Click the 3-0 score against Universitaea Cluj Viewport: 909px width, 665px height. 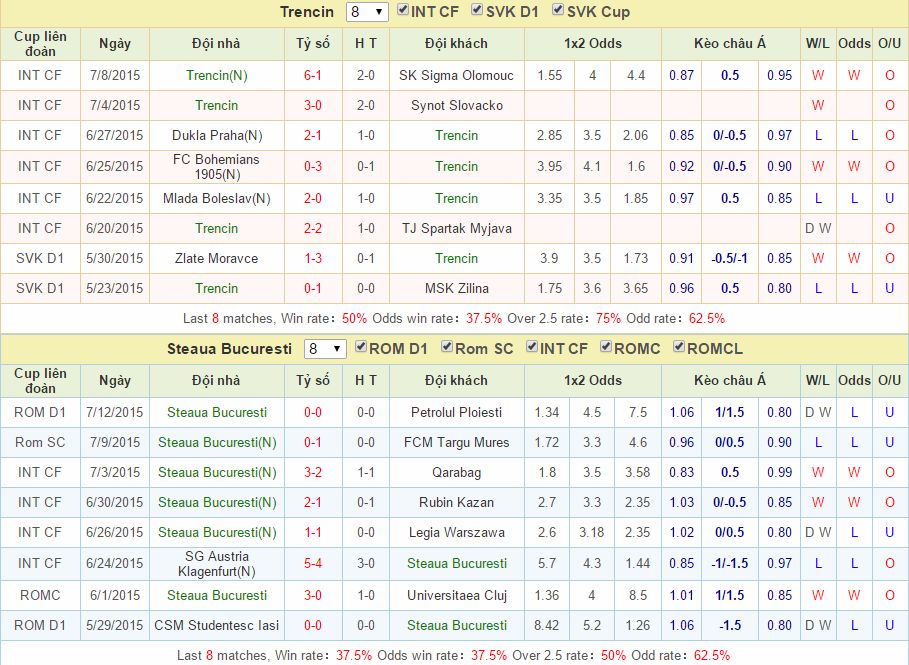(313, 595)
